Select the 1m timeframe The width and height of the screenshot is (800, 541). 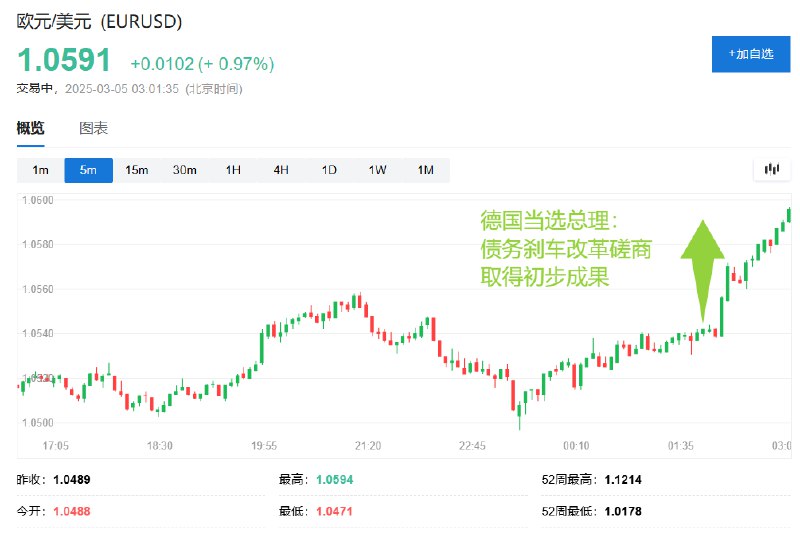40,170
